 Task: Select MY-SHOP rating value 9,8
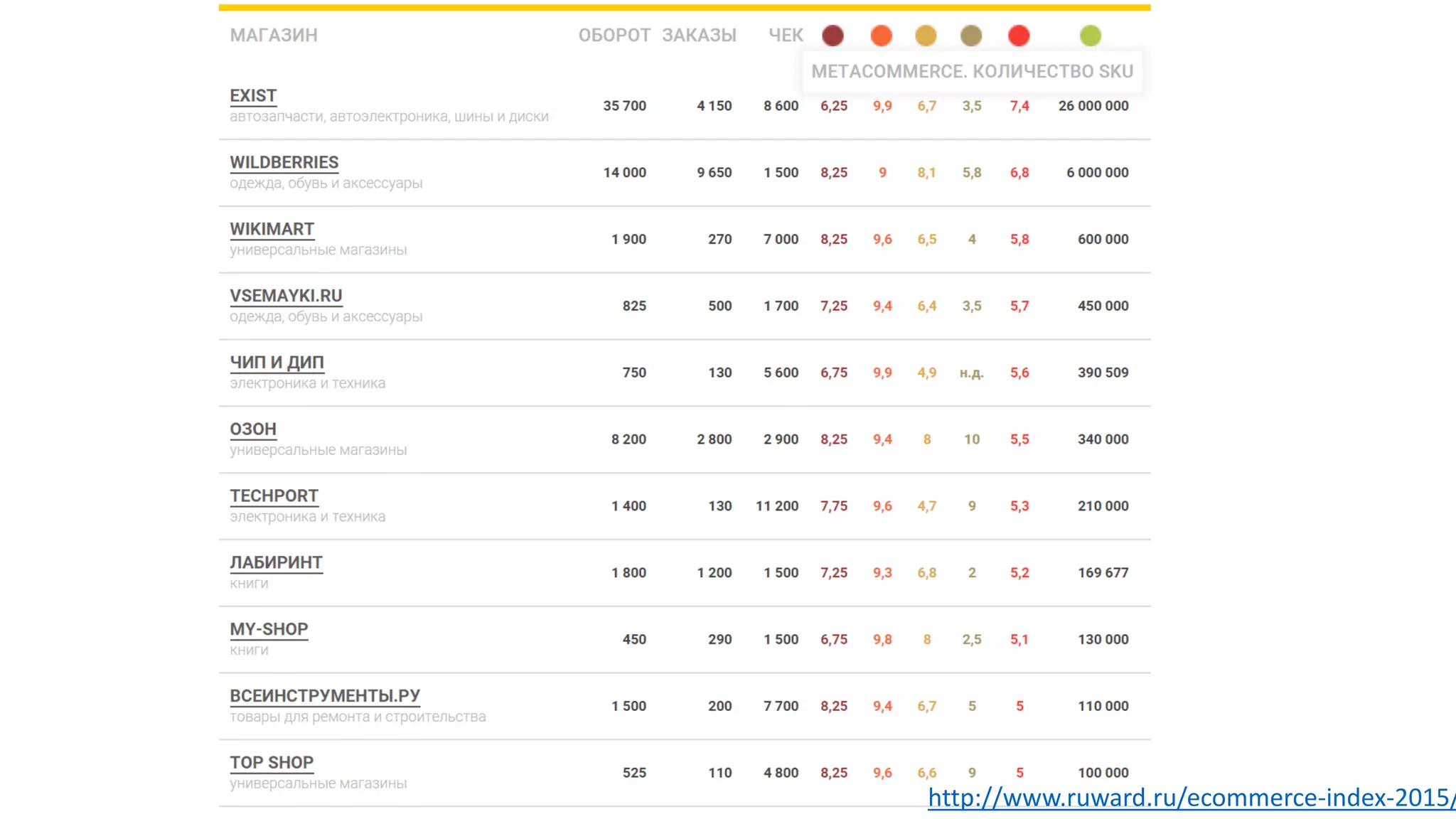click(882, 640)
